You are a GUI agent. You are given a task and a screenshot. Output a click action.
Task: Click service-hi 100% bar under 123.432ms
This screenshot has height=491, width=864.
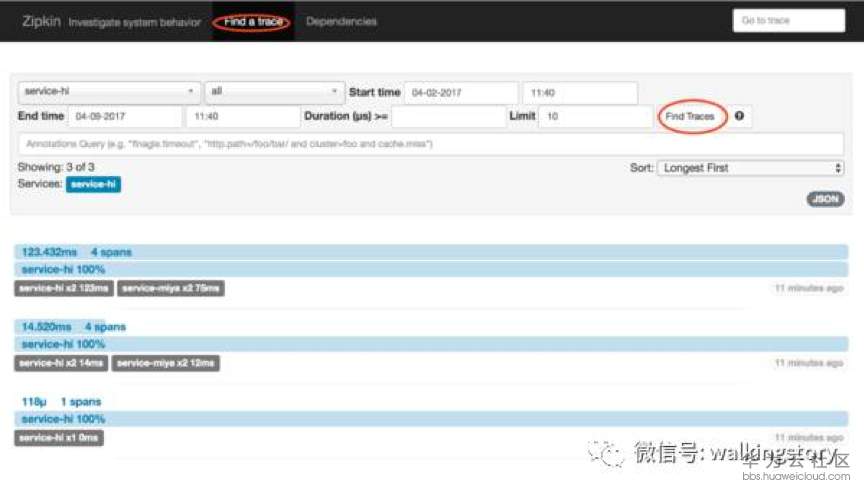click(431, 269)
